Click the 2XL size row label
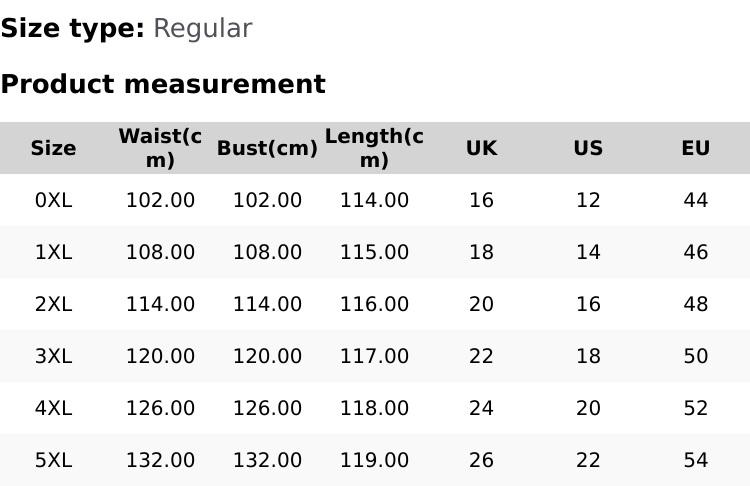 click(x=53, y=304)
